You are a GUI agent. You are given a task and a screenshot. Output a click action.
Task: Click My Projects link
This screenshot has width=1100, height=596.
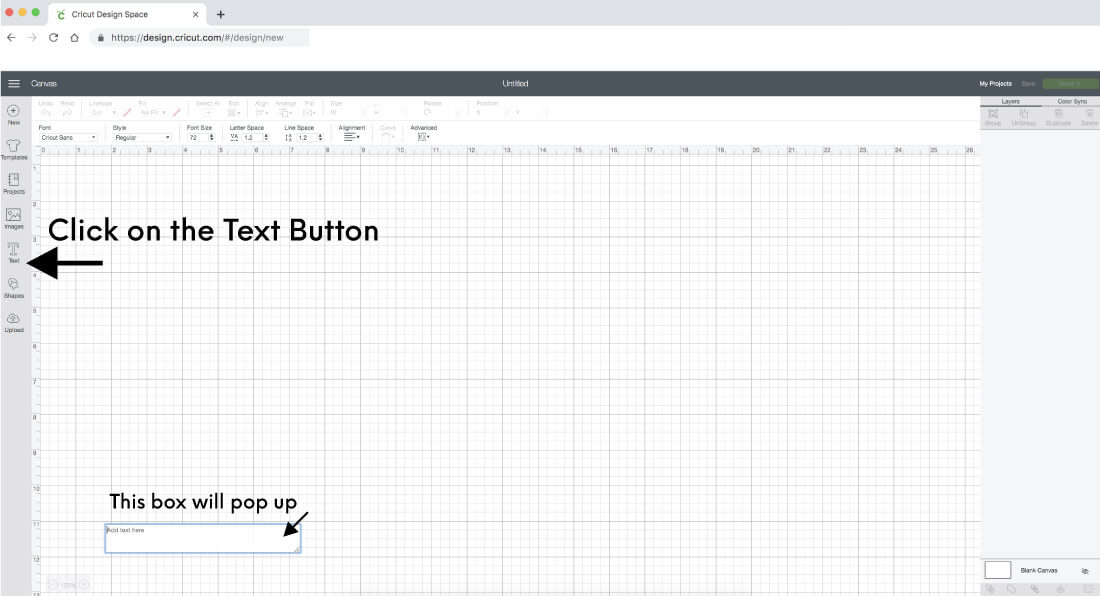click(x=995, y=83)
